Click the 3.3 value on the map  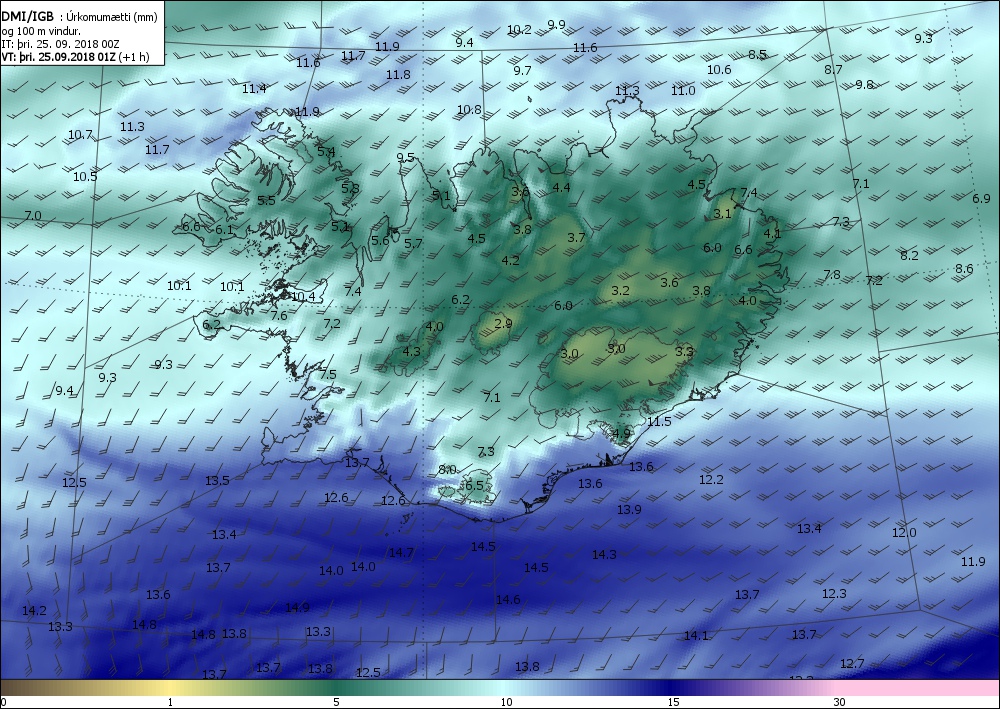684,351
